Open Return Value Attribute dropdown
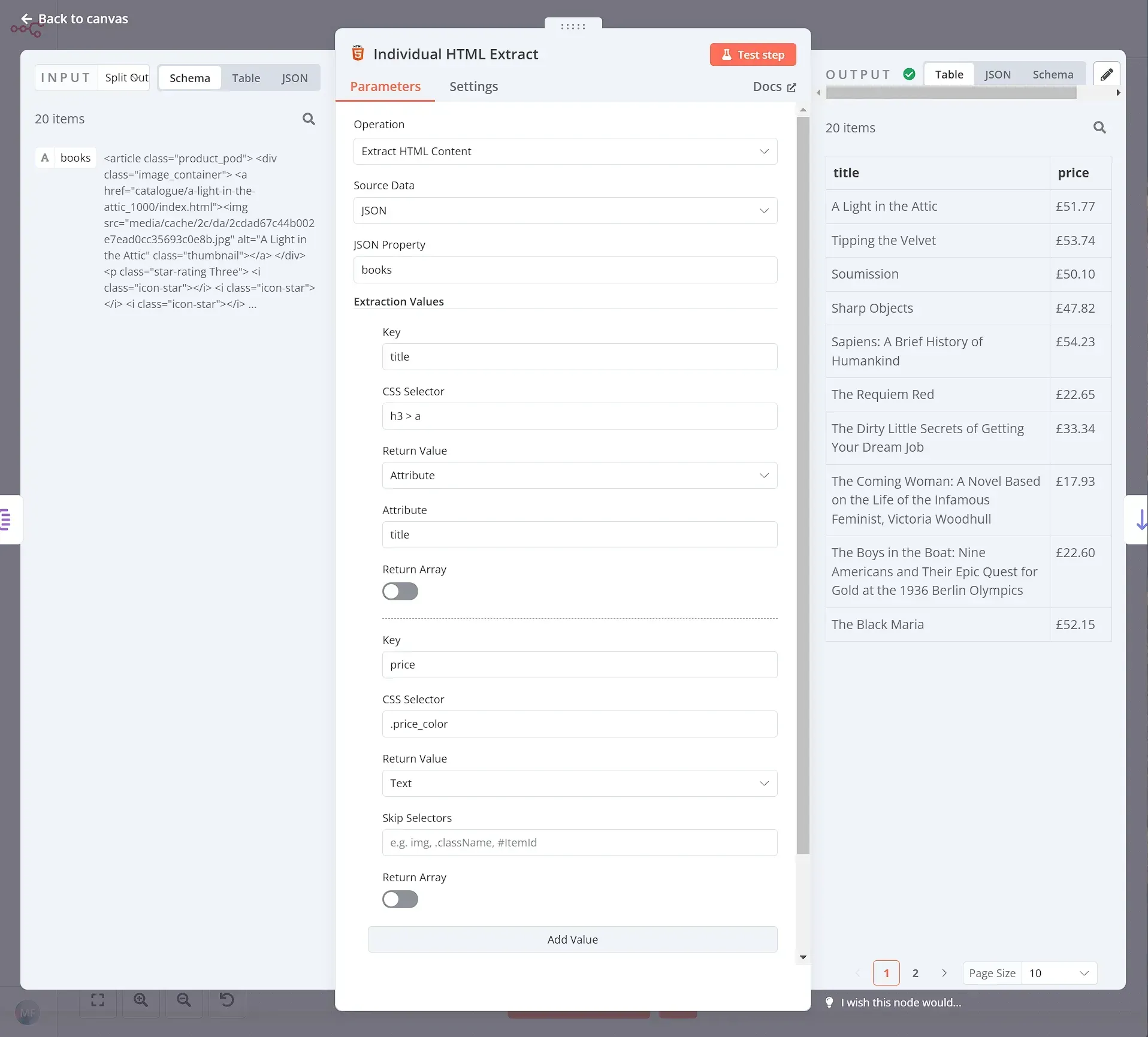The height and width of the screenshot is (1037, 1148). 579,475
